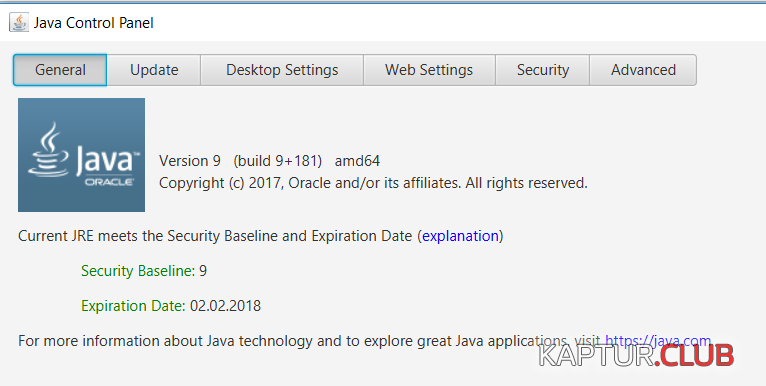Click the 'Version 9 (build 9+181) amd64' text
The image size is (766, 386).
click(x=270, y=161)
